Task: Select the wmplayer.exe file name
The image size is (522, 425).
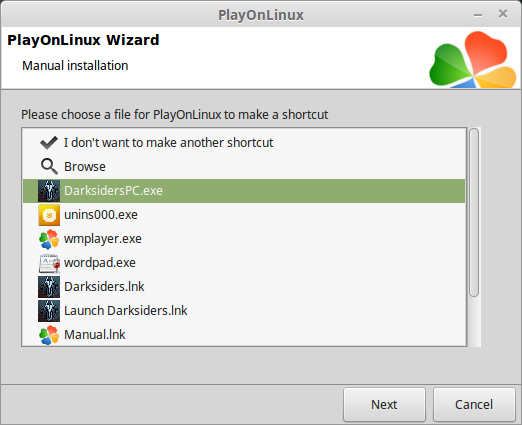Action: click(103, 239)
